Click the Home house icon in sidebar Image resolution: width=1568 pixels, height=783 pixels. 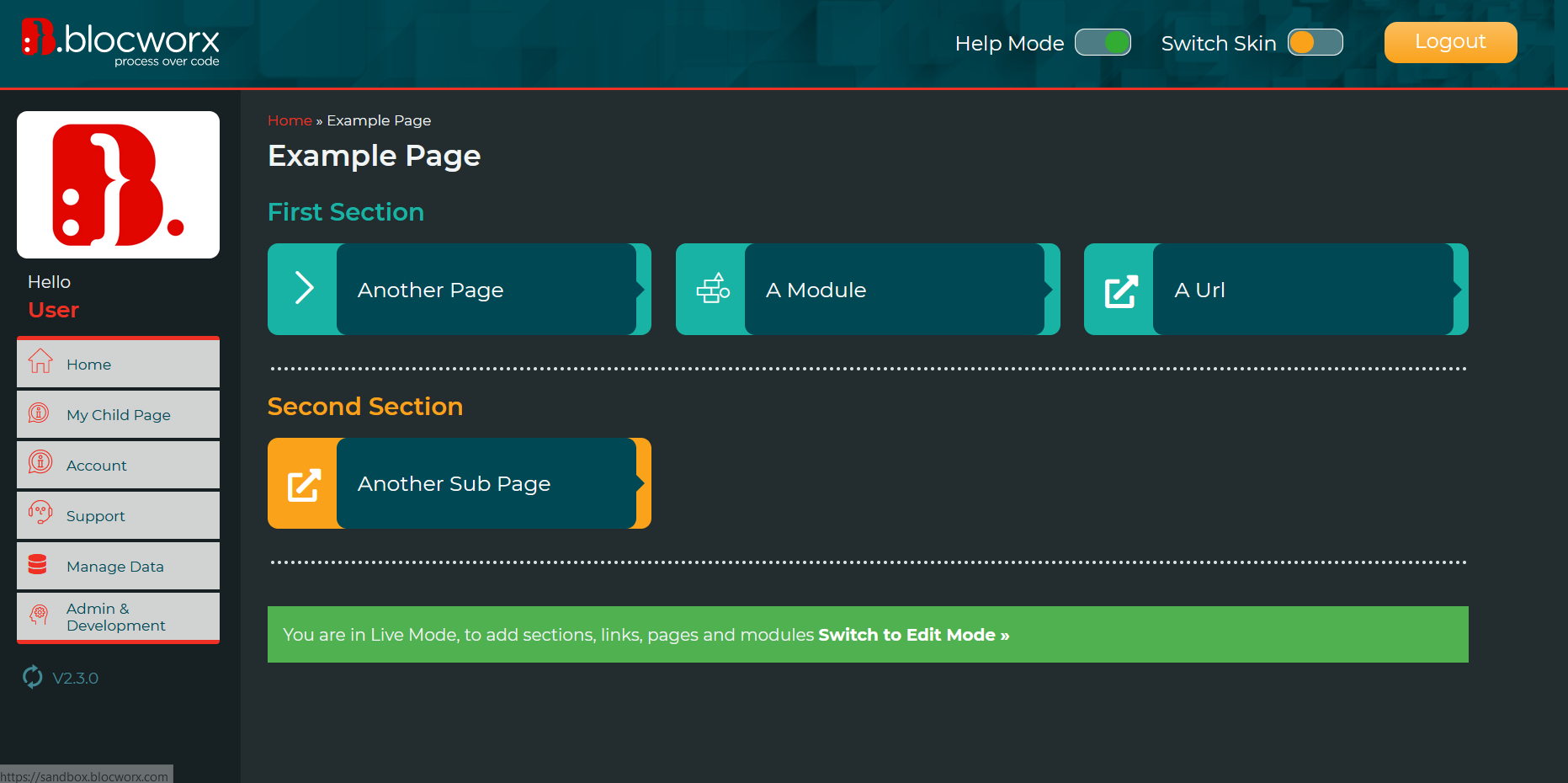click(x=40, y=361)
